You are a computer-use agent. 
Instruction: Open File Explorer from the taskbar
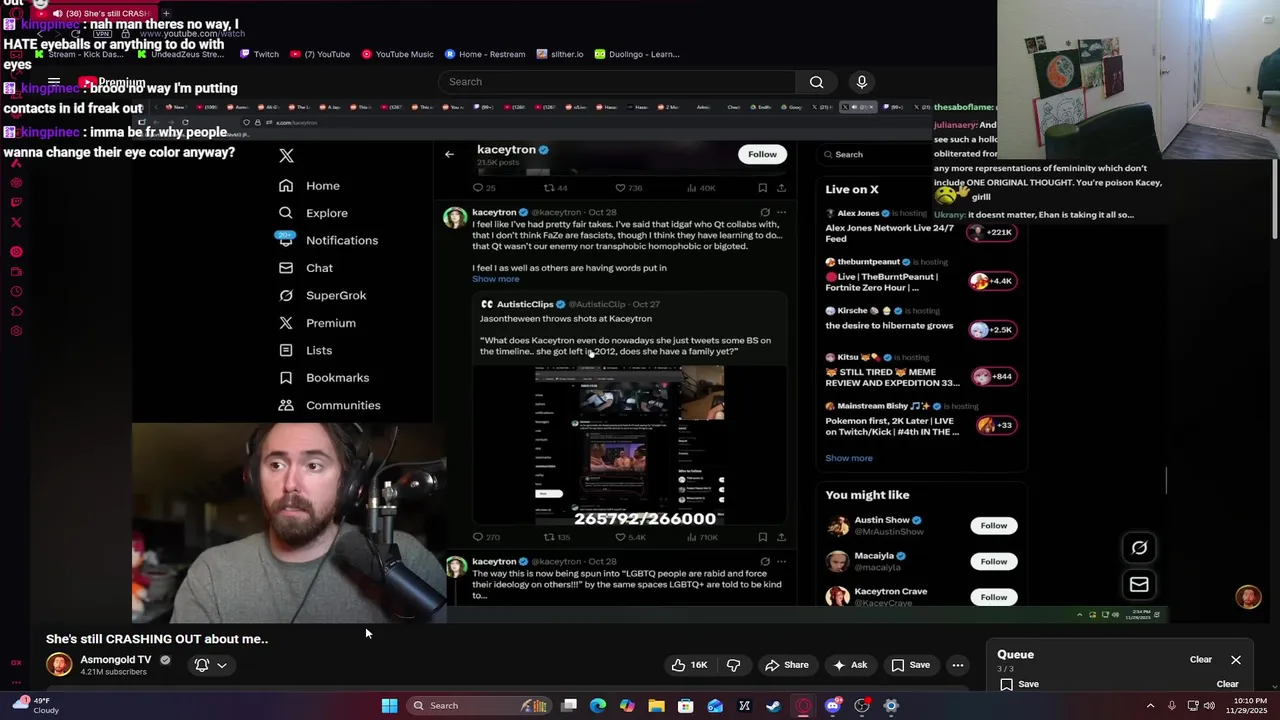coord(656,706)
